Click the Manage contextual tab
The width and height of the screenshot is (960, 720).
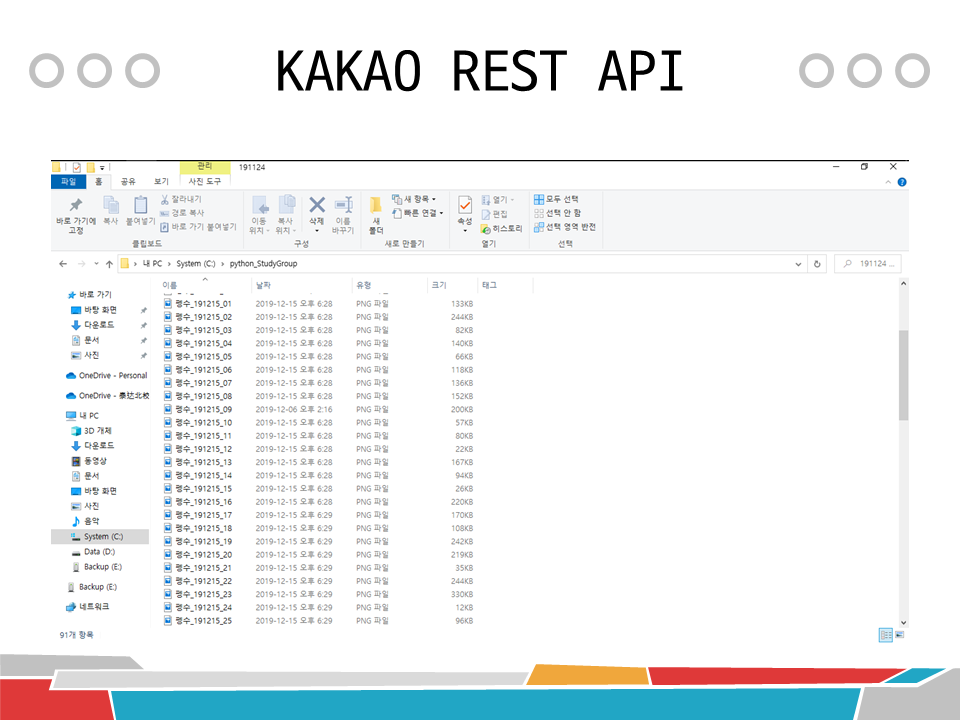[x=204, y=167]
